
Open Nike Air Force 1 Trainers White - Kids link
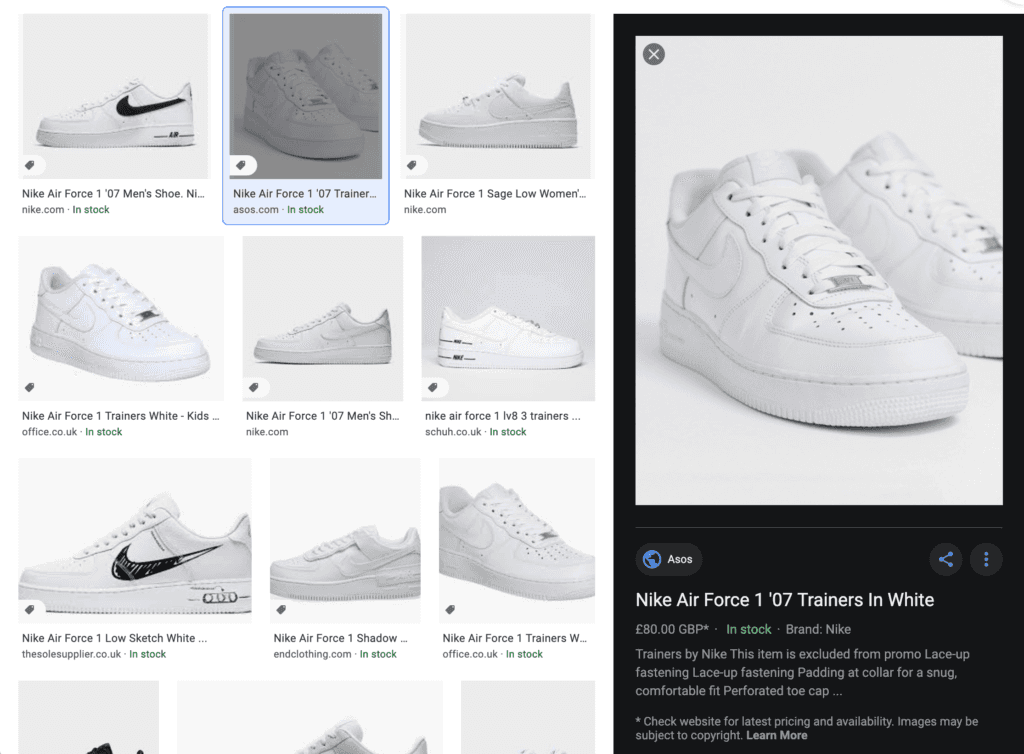(x=120, y=416)
